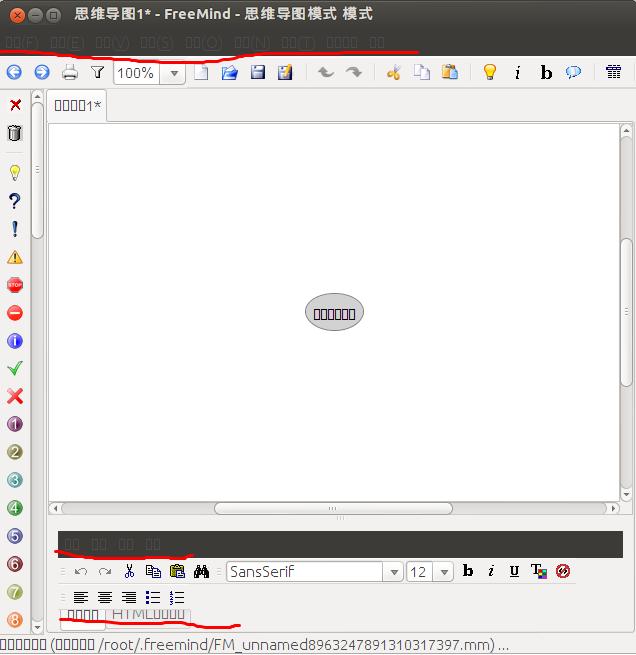This screenshot has width=636, height=655.
Task: Click the save floppy disk icon
Action: (257, 72)
